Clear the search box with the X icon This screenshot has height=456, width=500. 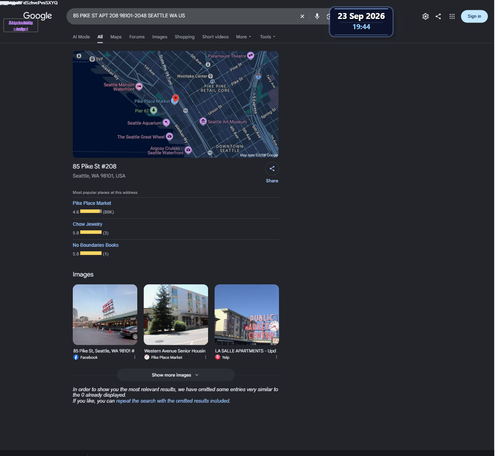point(302,16)
